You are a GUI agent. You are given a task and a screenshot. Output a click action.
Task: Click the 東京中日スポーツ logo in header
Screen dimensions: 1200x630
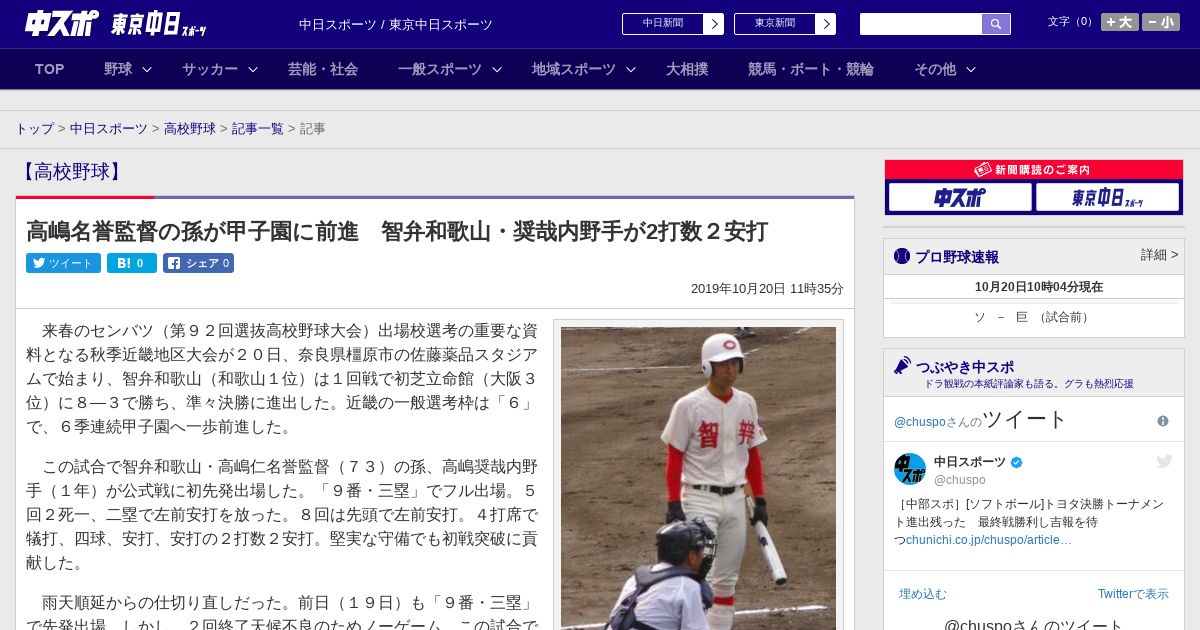[x=159, y=25]
